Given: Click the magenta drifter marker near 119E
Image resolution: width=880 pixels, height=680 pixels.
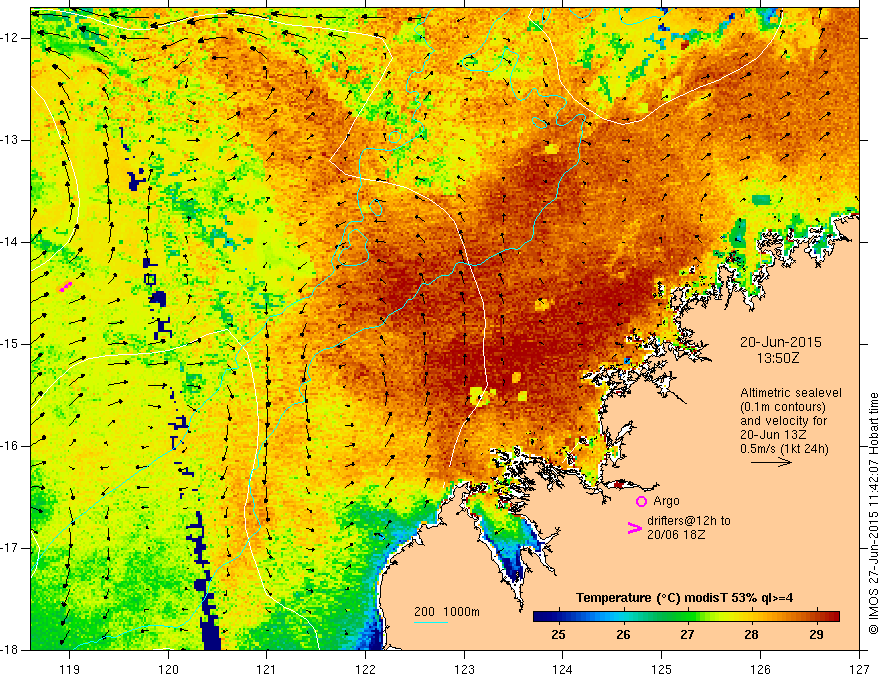Looking at the screenshot, I should (x=66, y=287).
